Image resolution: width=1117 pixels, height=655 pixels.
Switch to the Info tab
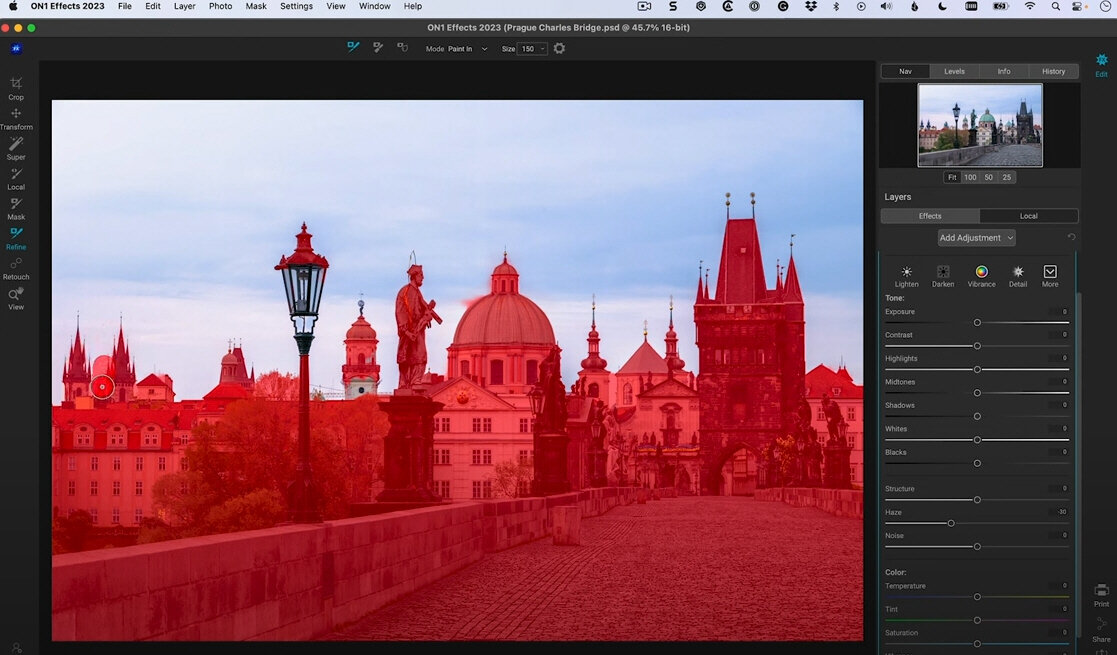[x=1004, y=71]
